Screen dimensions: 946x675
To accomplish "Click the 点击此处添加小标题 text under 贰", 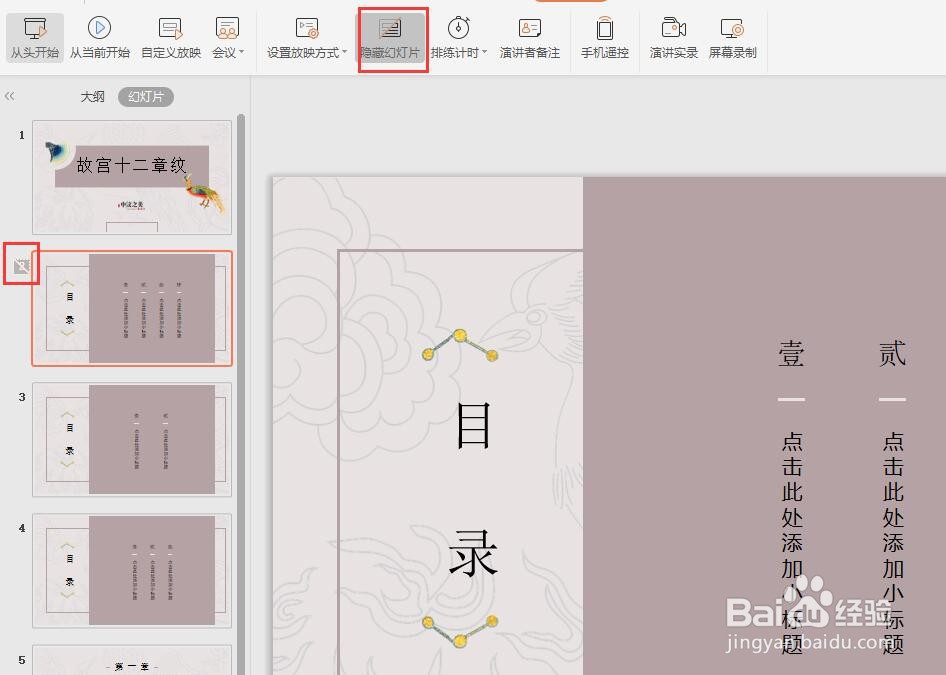I will click(x=892, y=543).
